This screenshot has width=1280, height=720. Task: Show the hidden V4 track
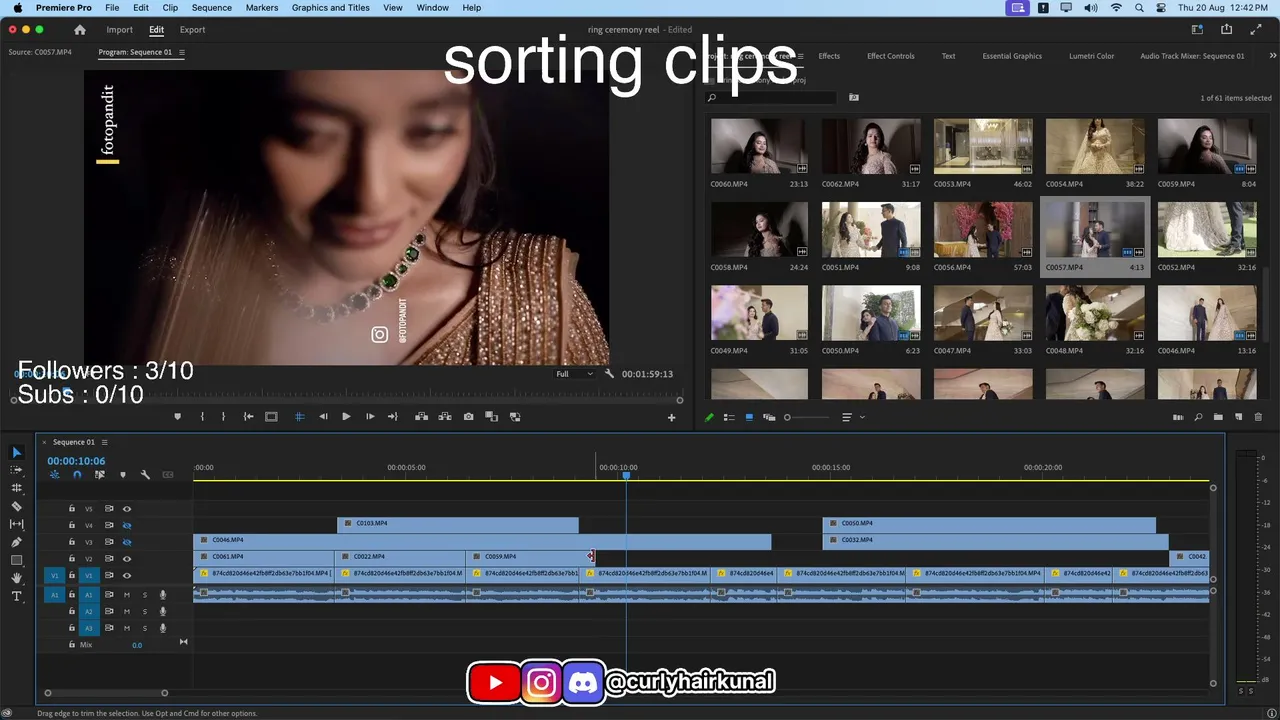pos(127,525)
